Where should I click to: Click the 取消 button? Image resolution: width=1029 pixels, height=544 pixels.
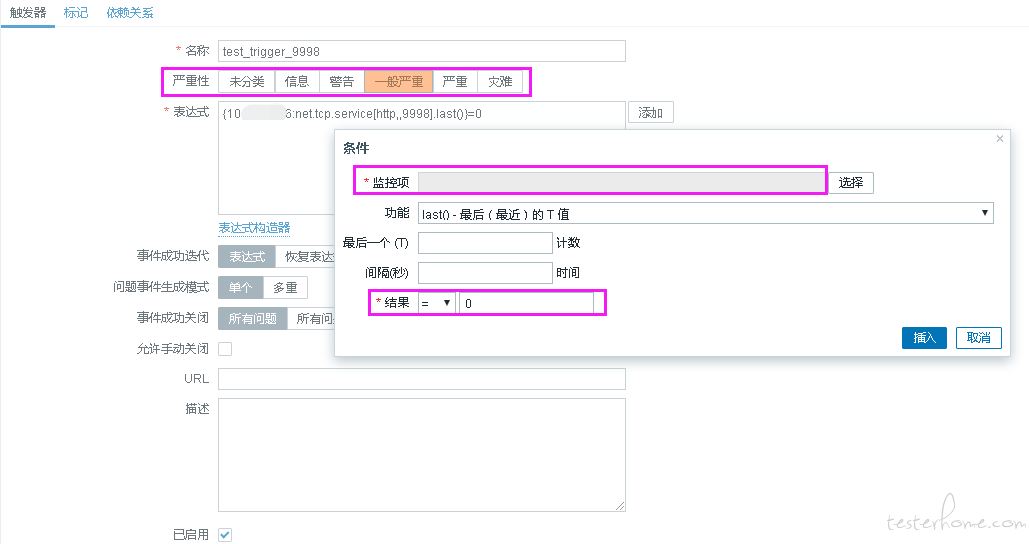tap(978, 338)
